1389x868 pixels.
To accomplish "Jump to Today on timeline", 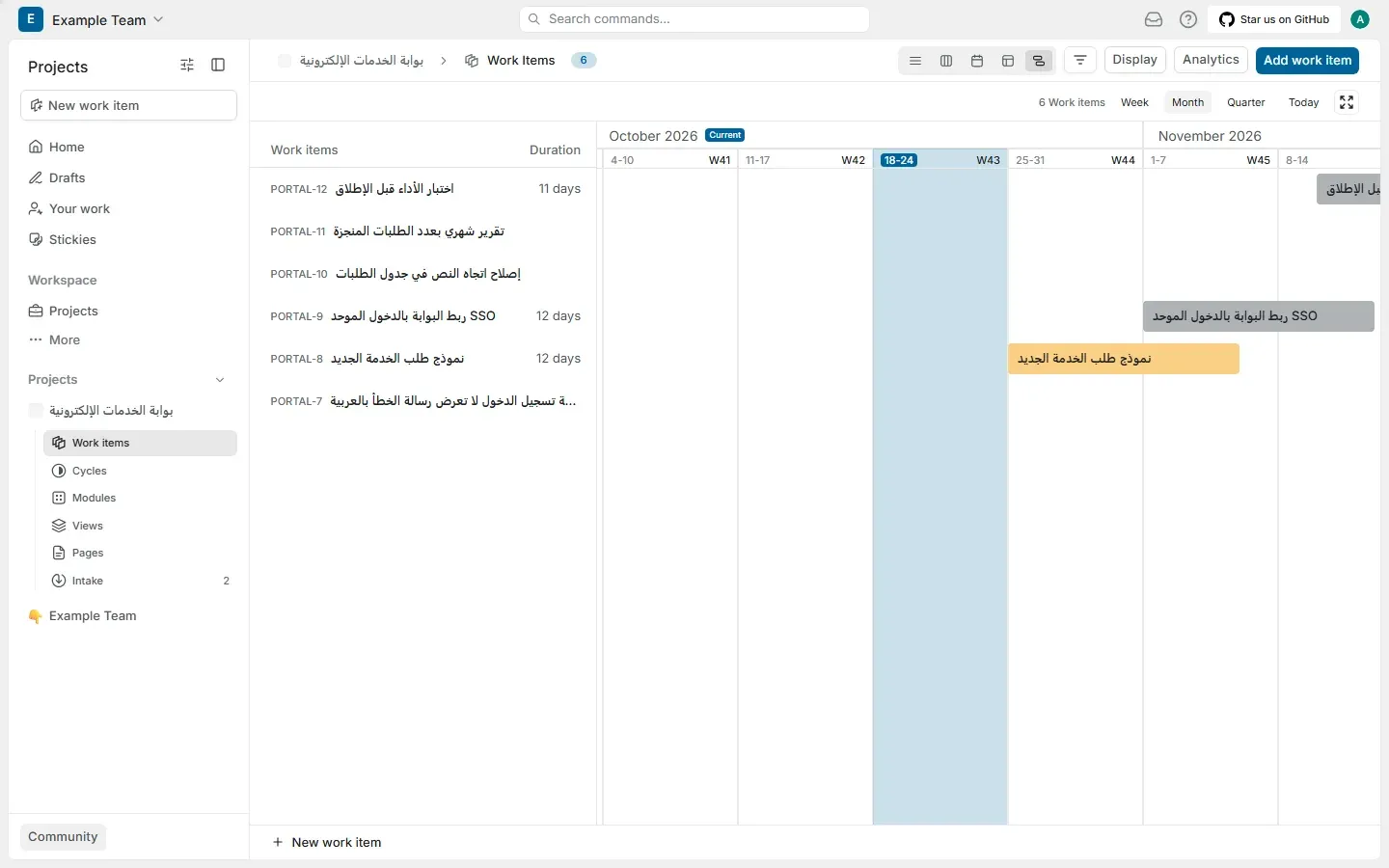I will [1303, 102].
